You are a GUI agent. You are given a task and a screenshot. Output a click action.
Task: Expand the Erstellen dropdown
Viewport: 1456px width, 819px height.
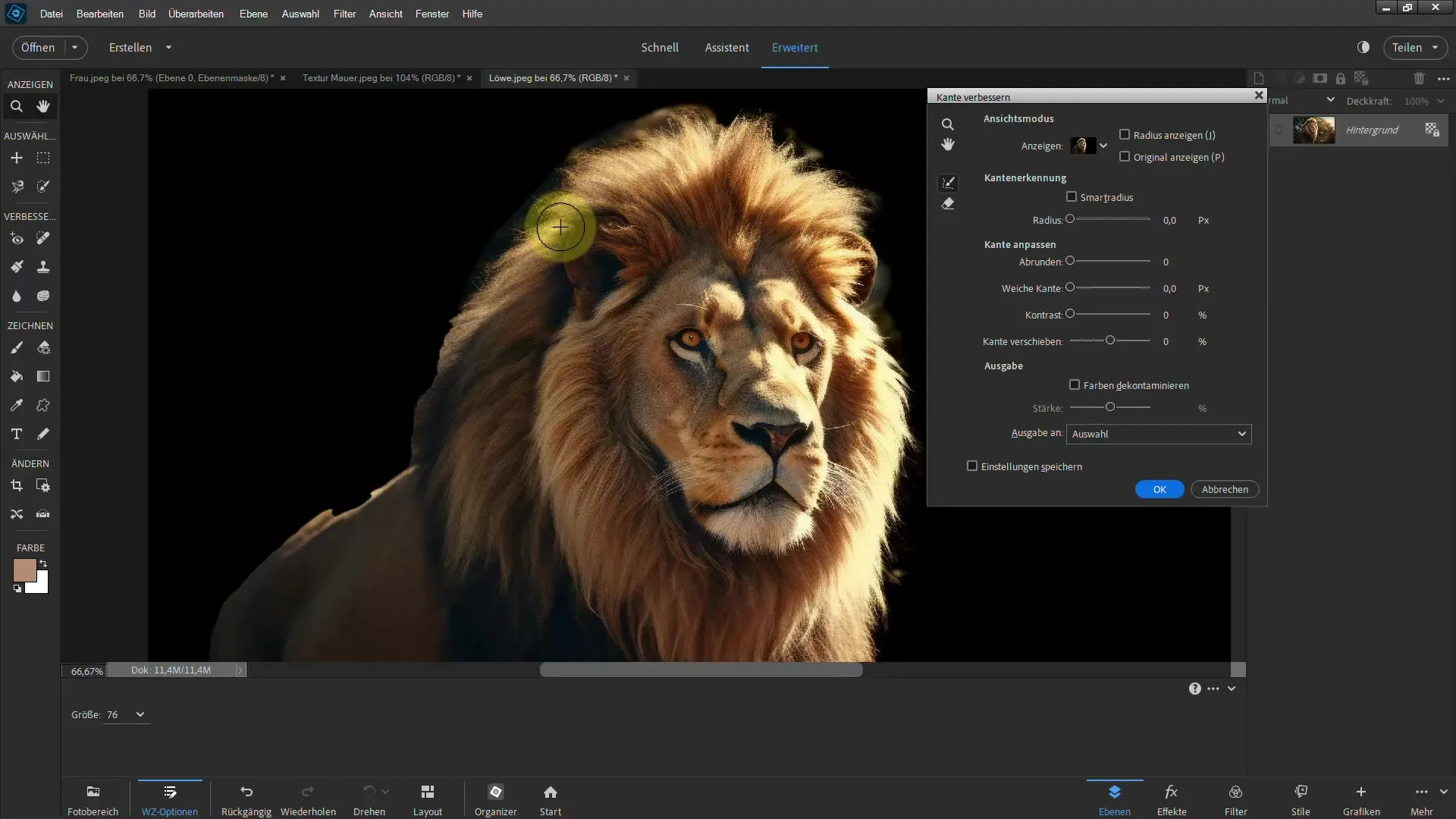pos(168,47)
